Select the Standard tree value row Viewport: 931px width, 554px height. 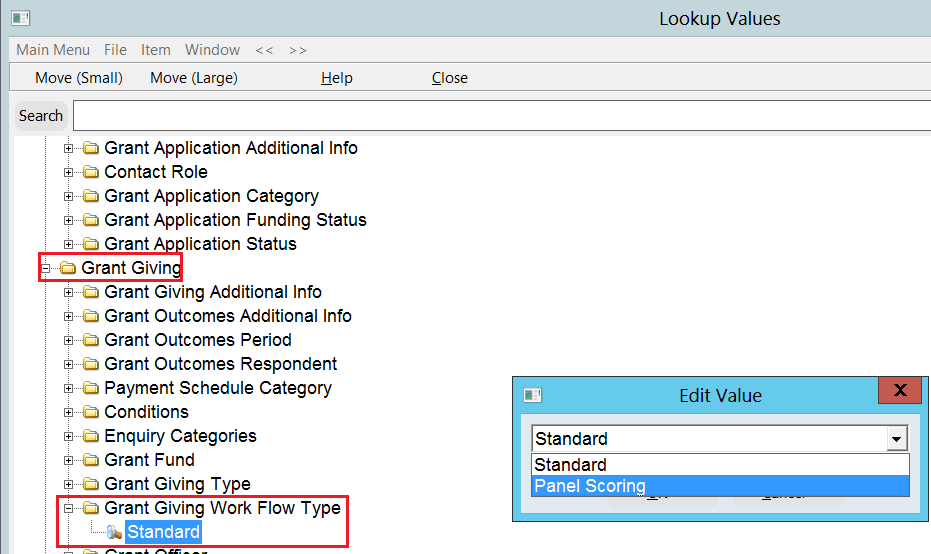[163, 532]
